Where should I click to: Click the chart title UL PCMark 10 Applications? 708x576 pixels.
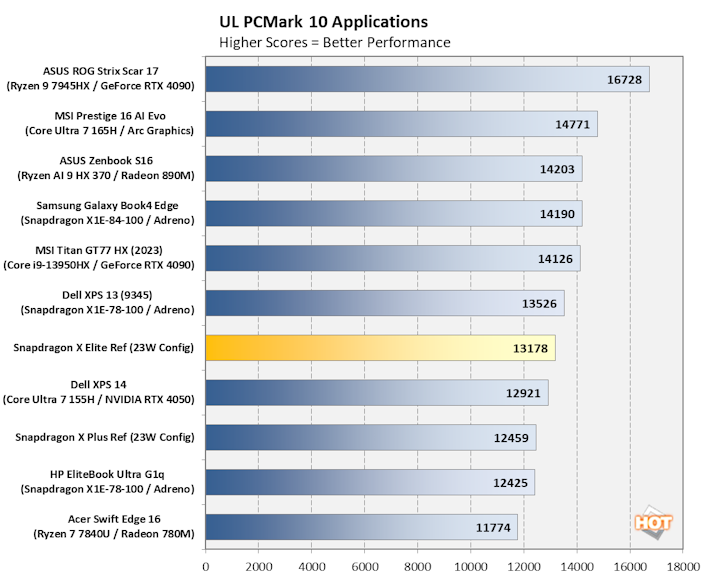tap(323, 22)
